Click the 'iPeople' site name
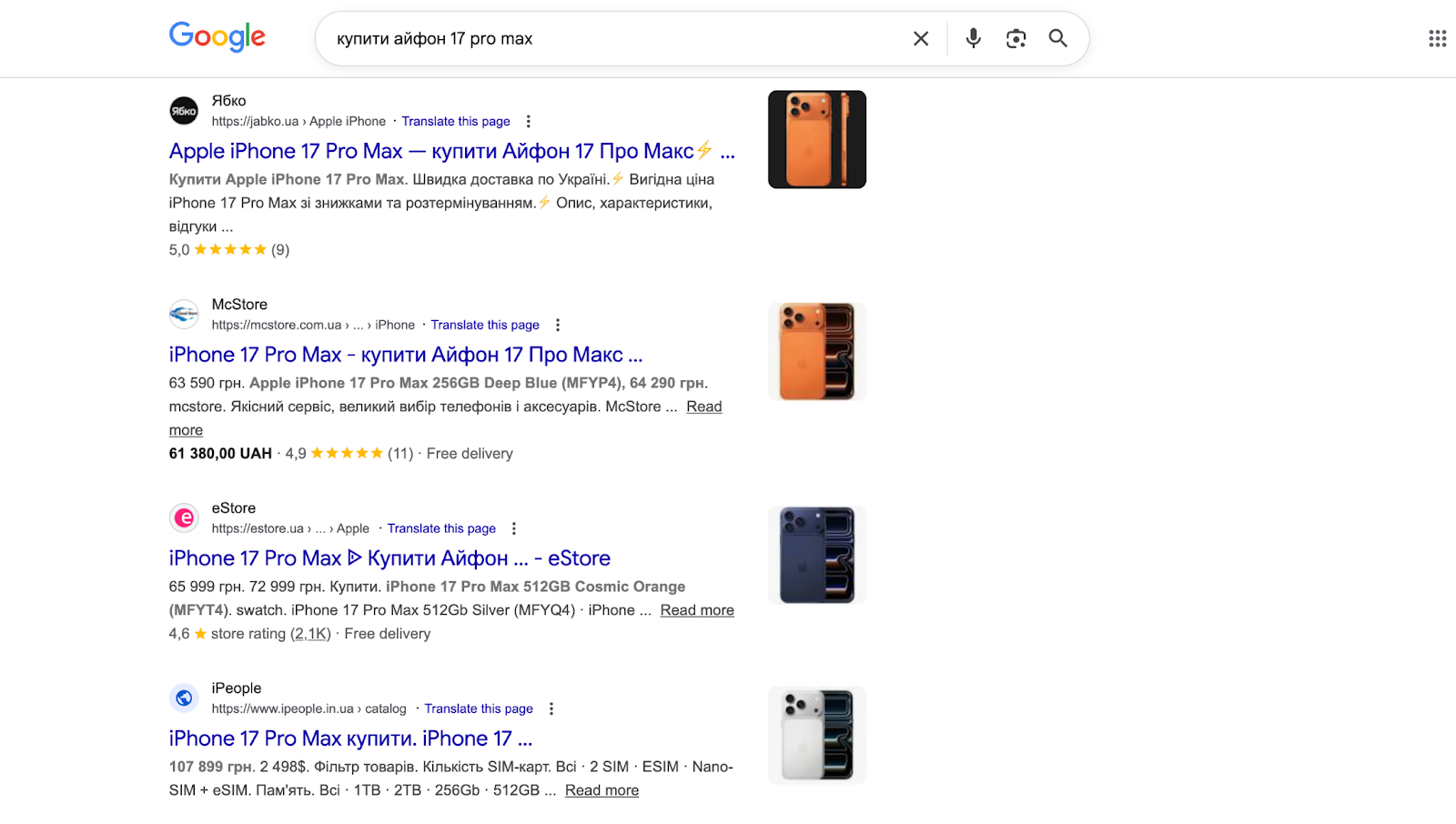 [237, 688]
